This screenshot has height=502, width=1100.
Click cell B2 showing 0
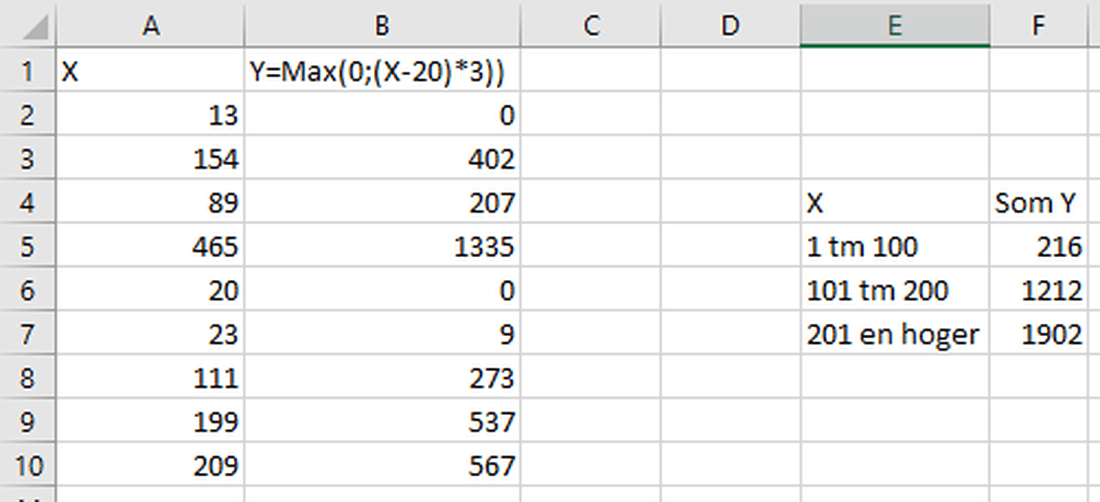(x=382, y=114)
